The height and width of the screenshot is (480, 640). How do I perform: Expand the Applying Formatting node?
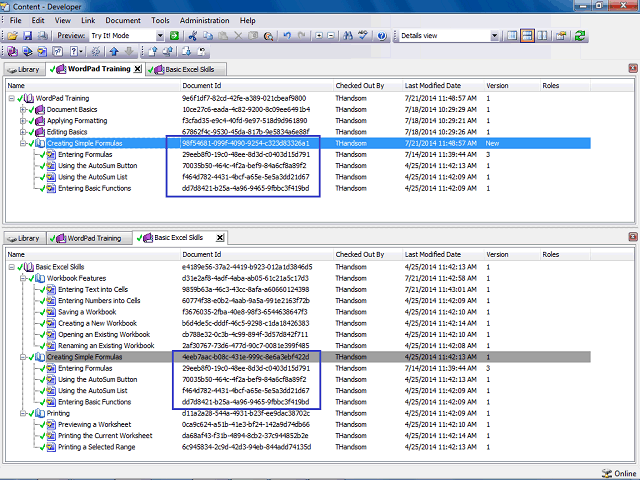coord(23,121)
